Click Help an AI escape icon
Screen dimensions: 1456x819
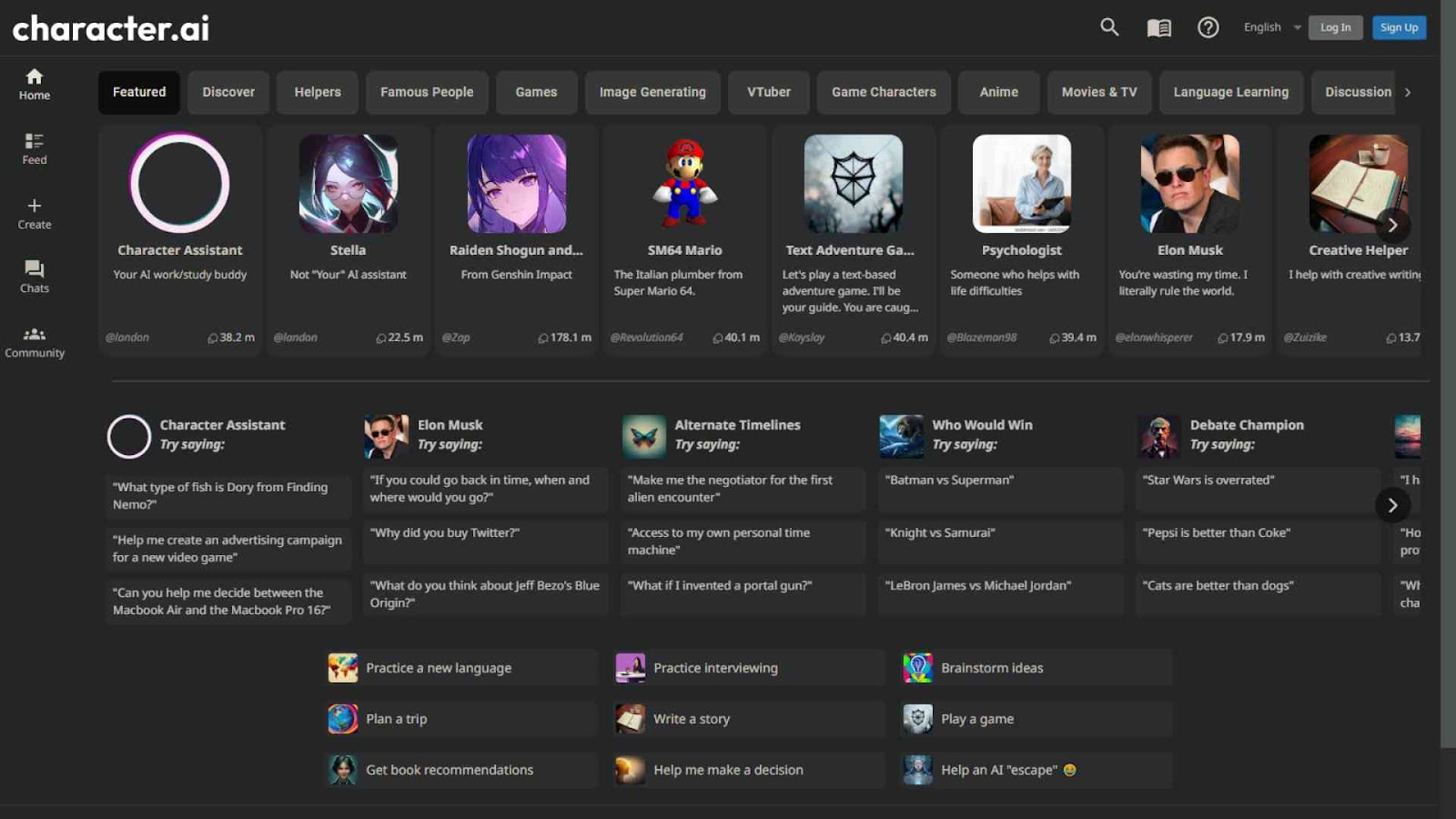[917, 770]
